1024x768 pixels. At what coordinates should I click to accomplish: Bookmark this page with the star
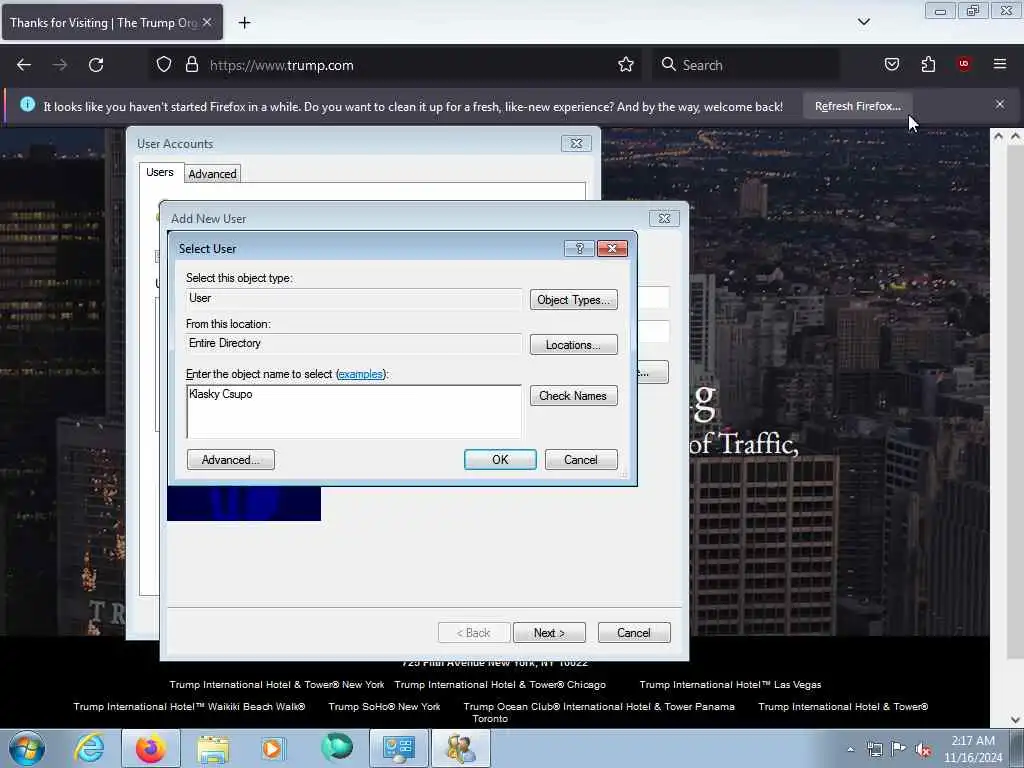626,65
